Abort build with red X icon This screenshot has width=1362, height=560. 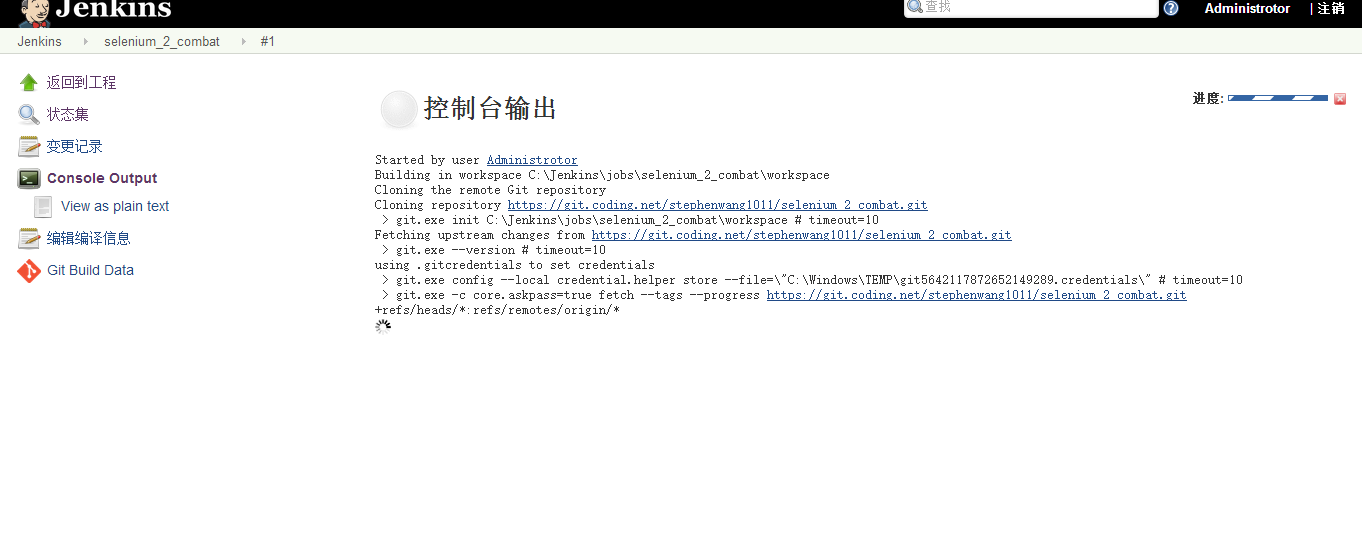click(x=1340, y=99)
